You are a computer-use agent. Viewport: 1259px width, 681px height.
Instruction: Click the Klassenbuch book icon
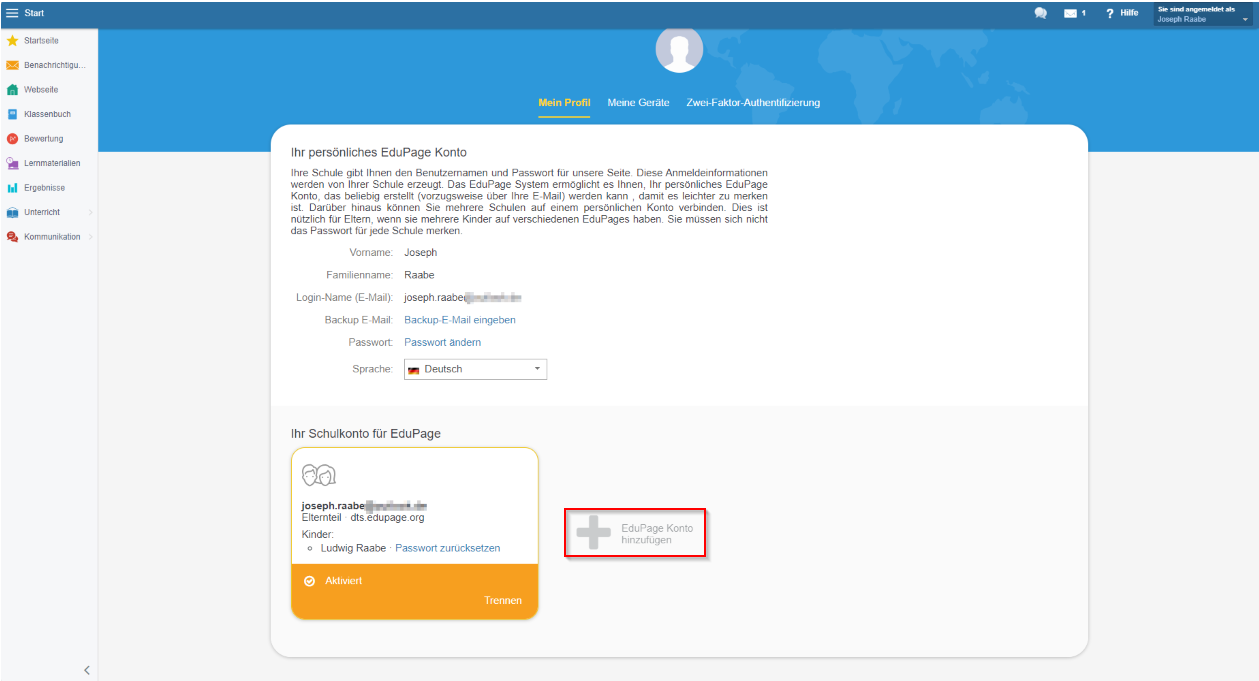coord(12,114)
